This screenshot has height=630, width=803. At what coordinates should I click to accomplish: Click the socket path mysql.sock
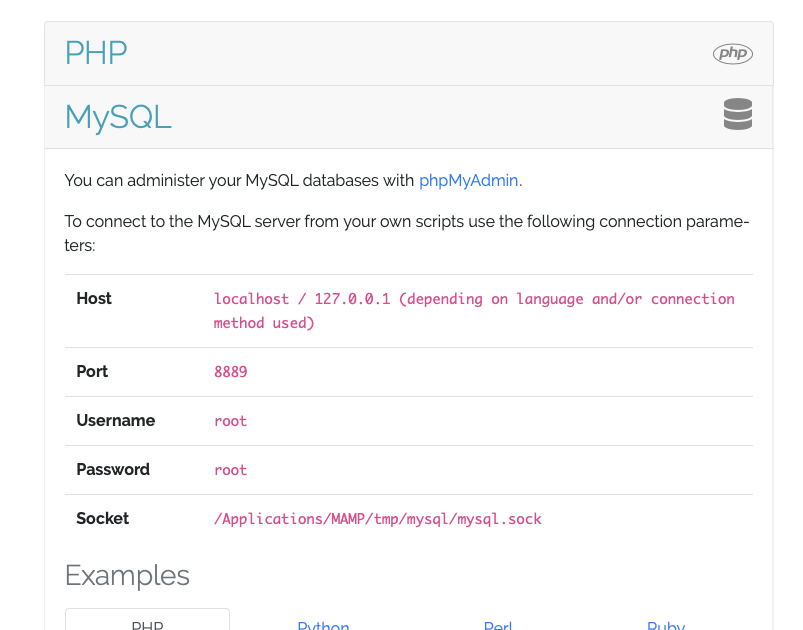[x=377, y=519]
